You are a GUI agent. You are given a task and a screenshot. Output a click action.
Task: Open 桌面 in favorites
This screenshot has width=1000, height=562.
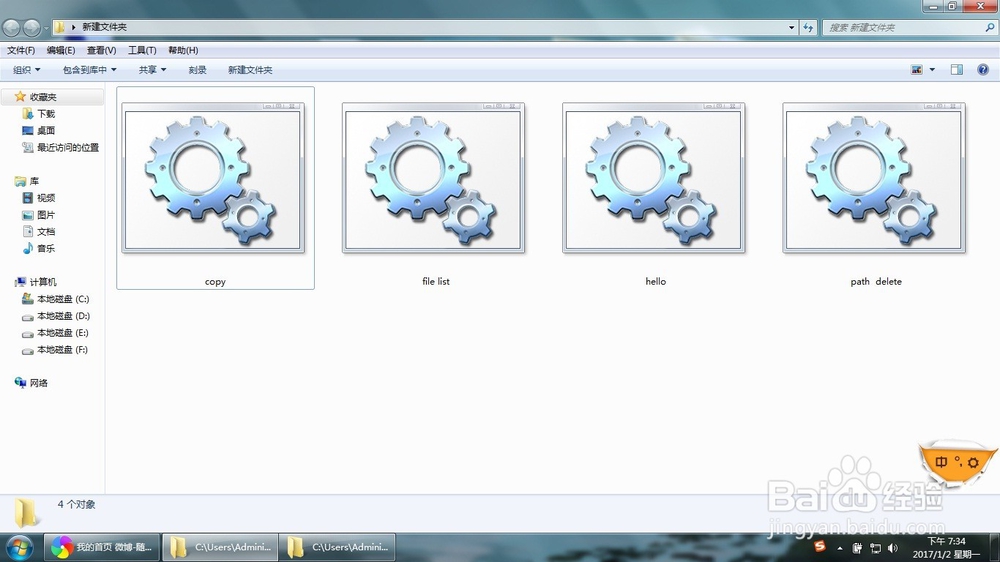[x=46, y=130]
